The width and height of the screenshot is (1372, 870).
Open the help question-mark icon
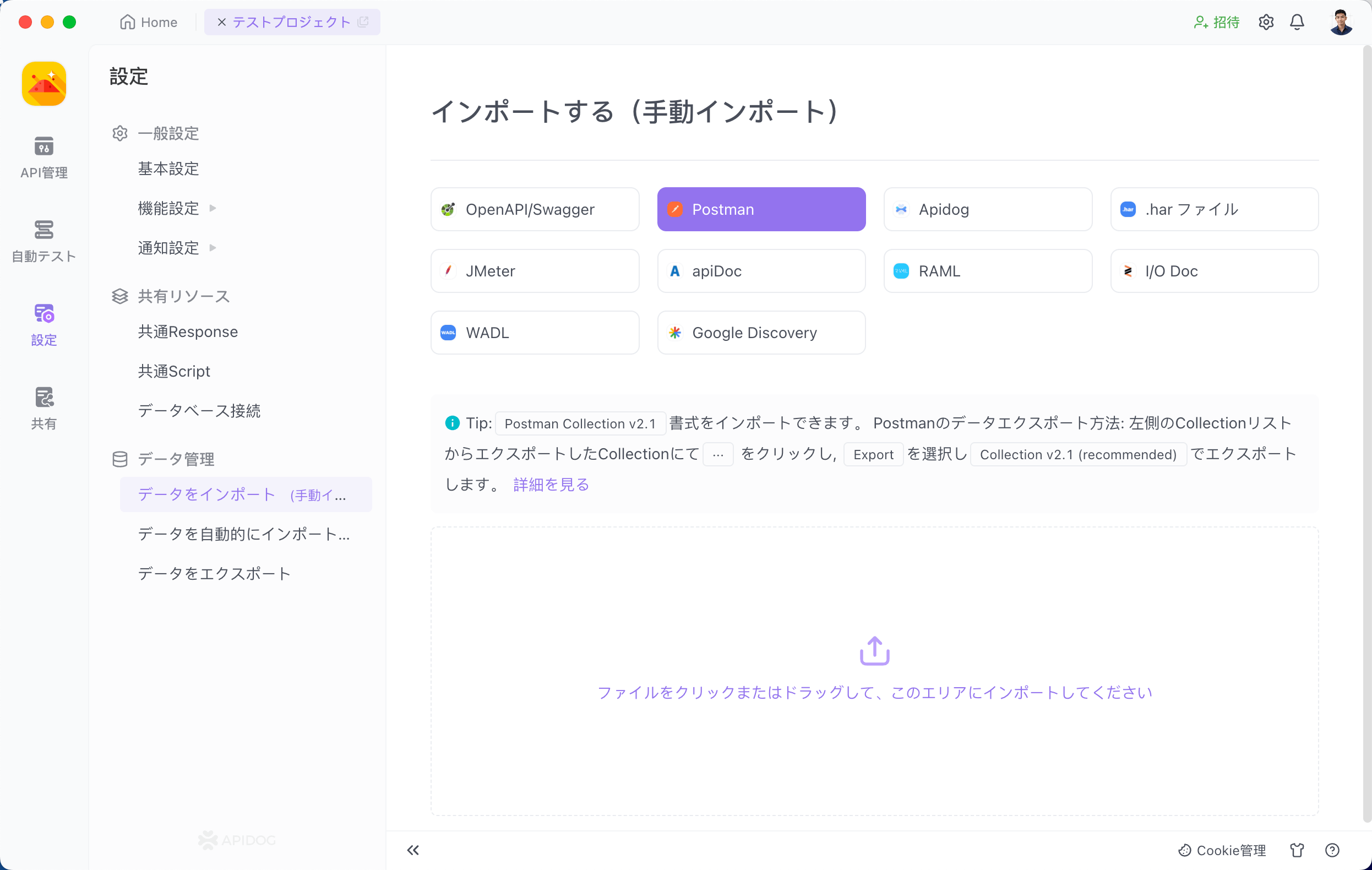(x=1332, y=850)
